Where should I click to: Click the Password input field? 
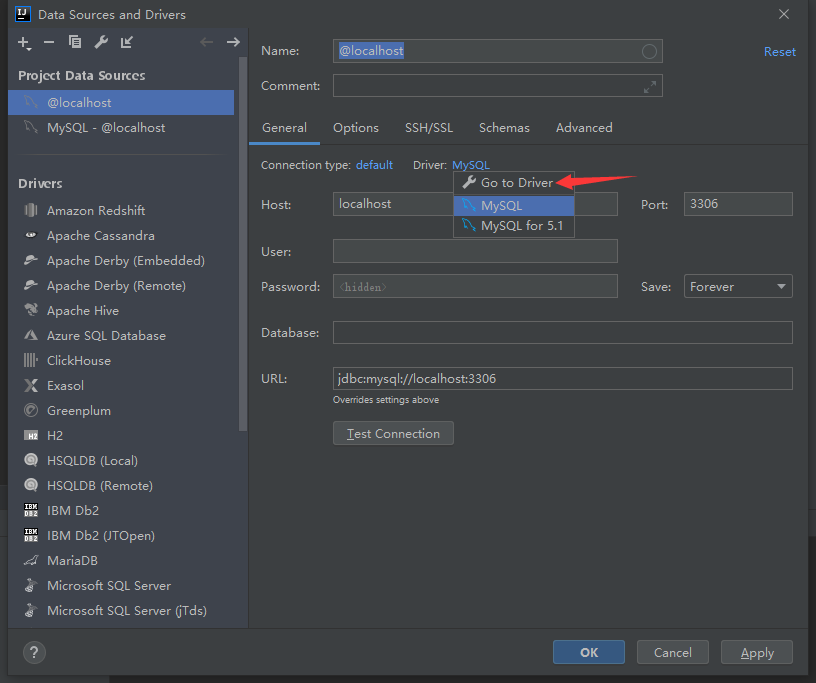475,286
